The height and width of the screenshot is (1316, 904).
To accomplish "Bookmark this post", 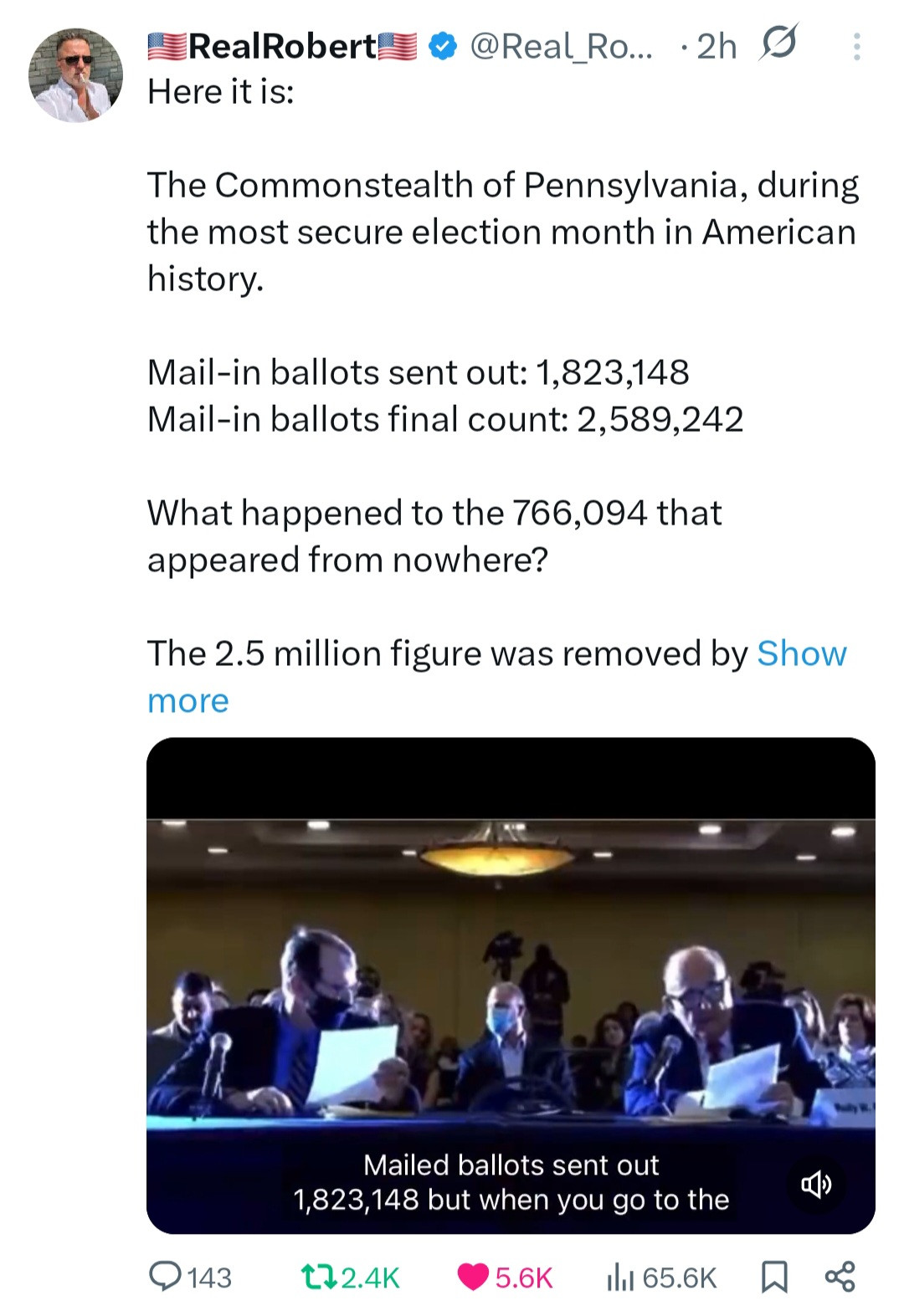I will (x=774, y=1277).
